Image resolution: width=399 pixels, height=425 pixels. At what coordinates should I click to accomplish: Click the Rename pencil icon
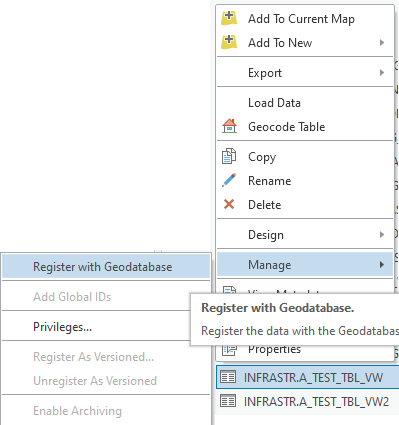[229, 180]
